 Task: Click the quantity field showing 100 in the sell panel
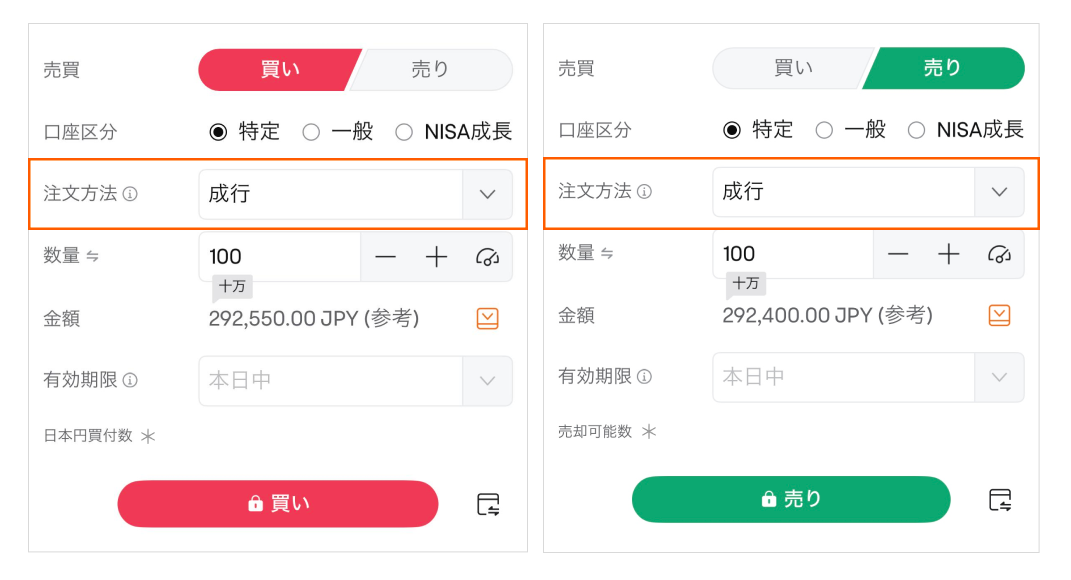coord(792,254)
